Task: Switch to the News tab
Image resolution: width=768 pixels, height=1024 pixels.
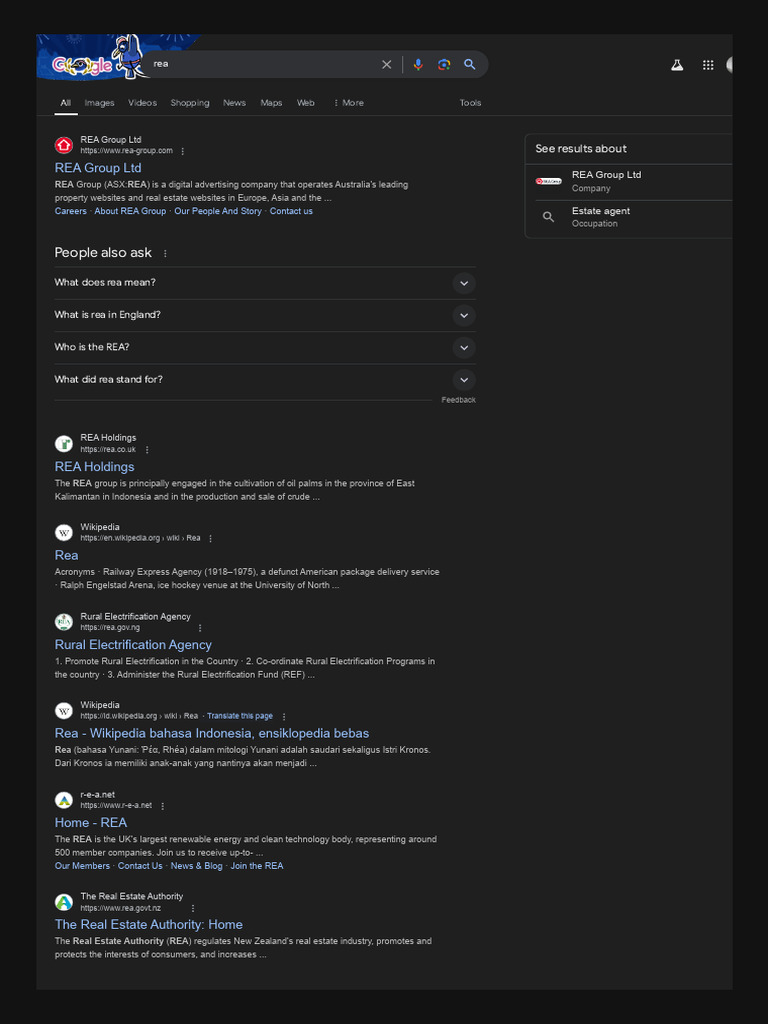Action: (x=234, y=103)
